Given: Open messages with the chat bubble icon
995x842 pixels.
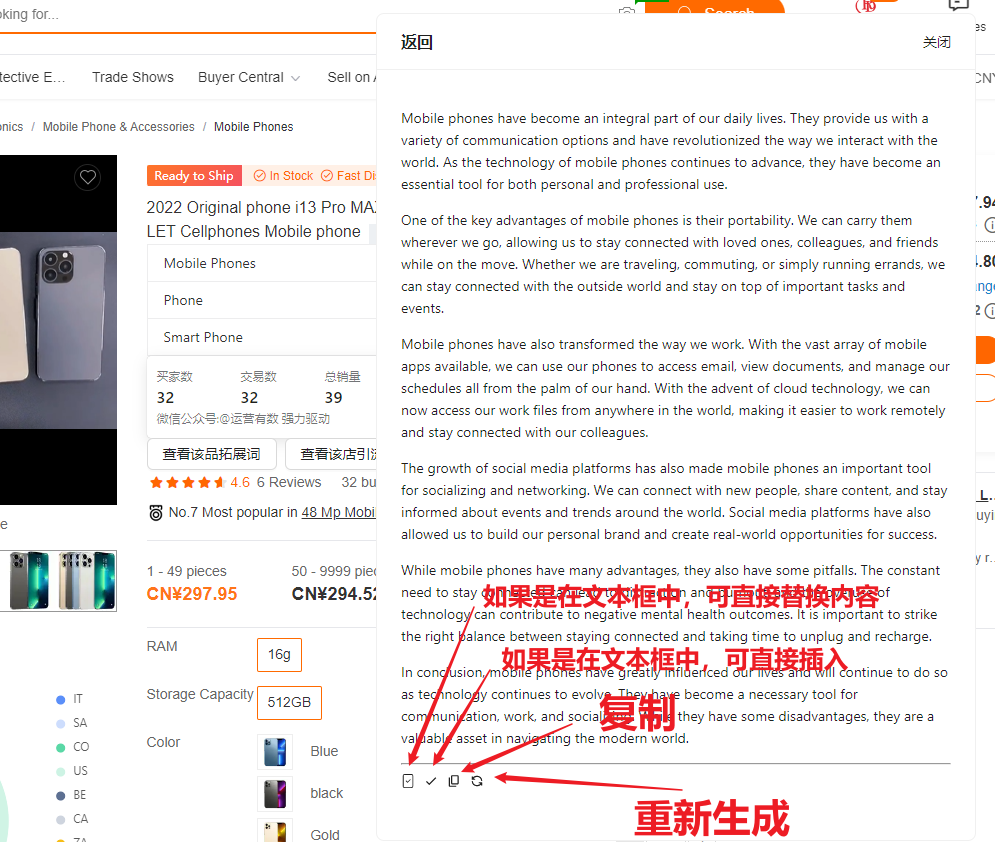Looking at the screenshot, I should (958, 6).
